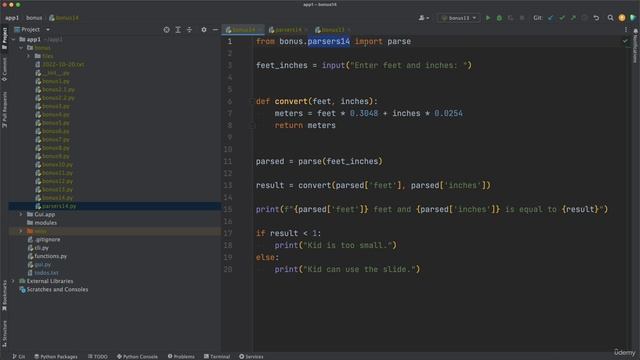The height and width of the screenshot is (360, 640).
Task: Open IDE updates orange circle icon
Action: pyautogui.click(x=622, y=18)
